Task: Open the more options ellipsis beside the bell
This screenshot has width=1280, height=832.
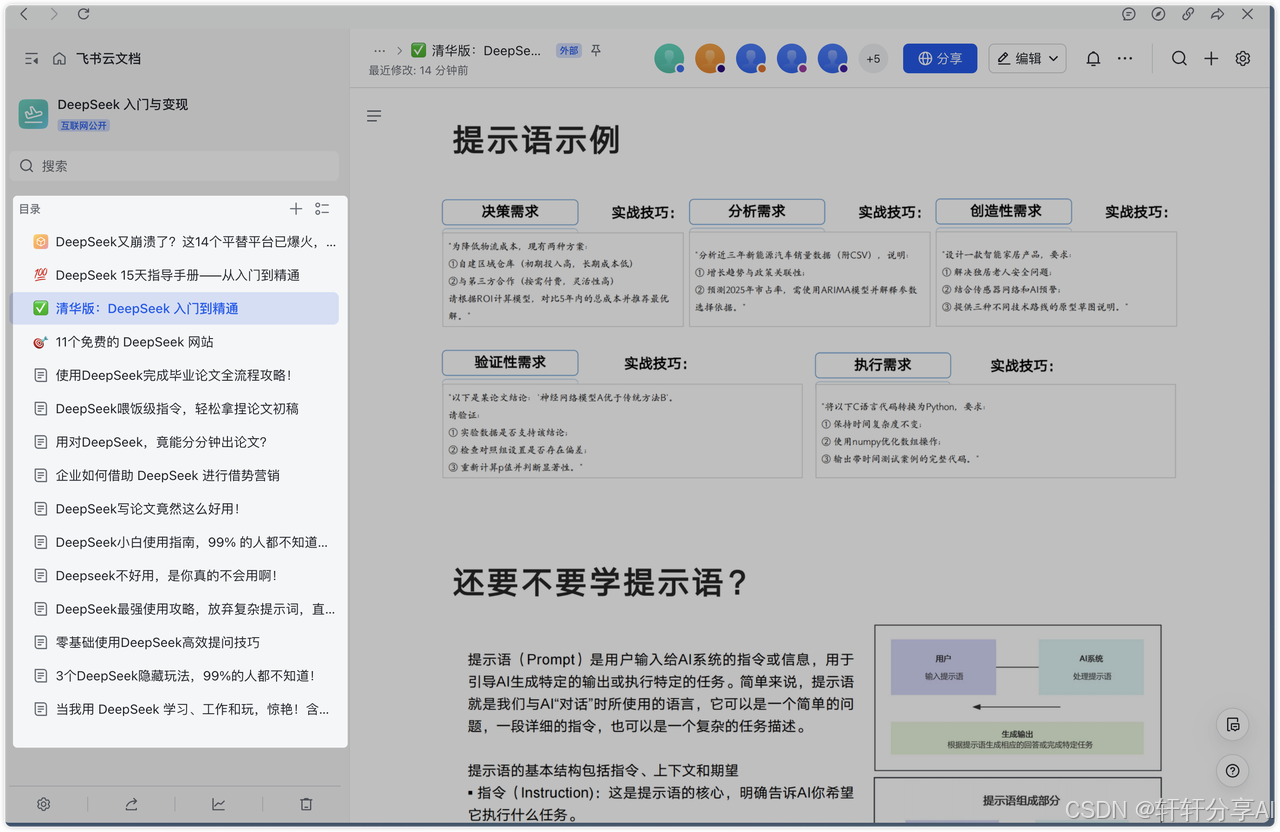Action: pyautogui.click(x=1125, y=59)
